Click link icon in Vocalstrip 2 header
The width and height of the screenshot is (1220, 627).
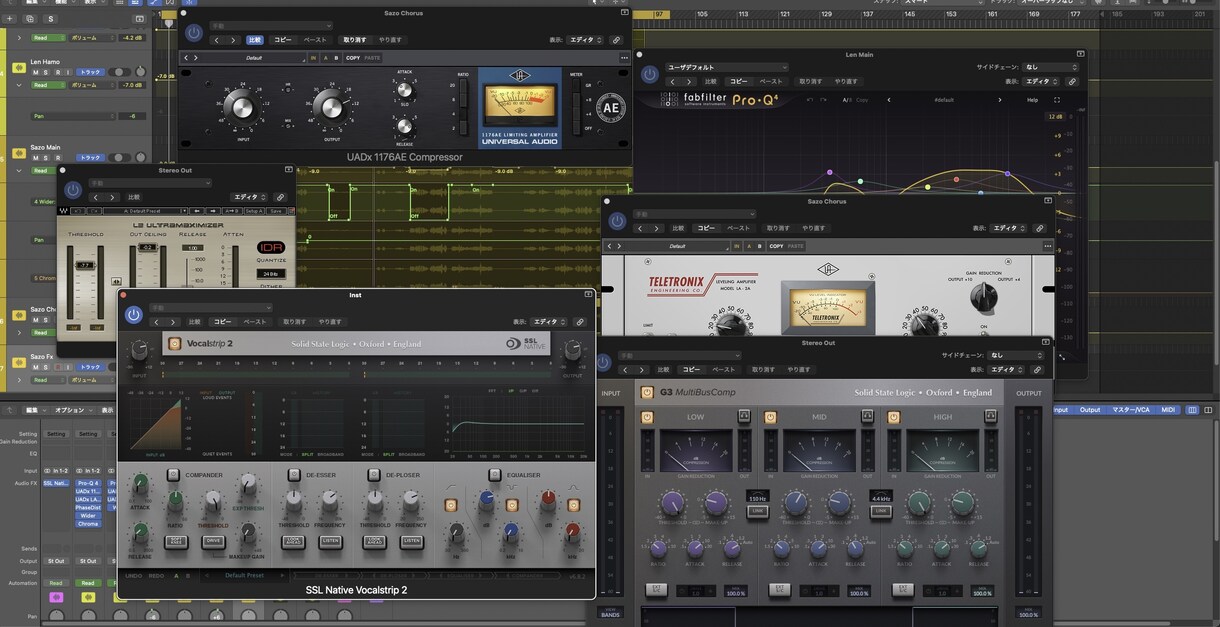[x=580, y=322]
